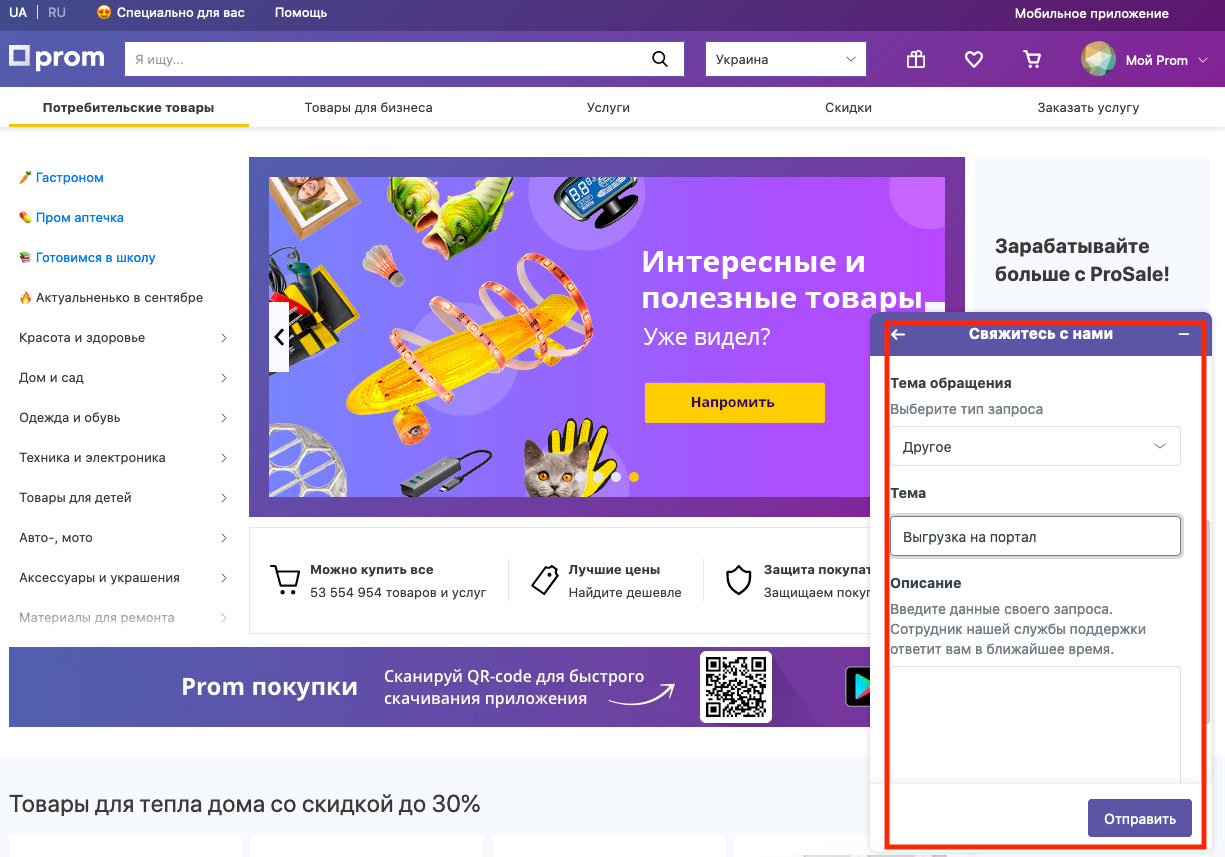Click the Мой Prom avatar
This screenshot has height=857, width=1225.
(x=1098, y=60)
